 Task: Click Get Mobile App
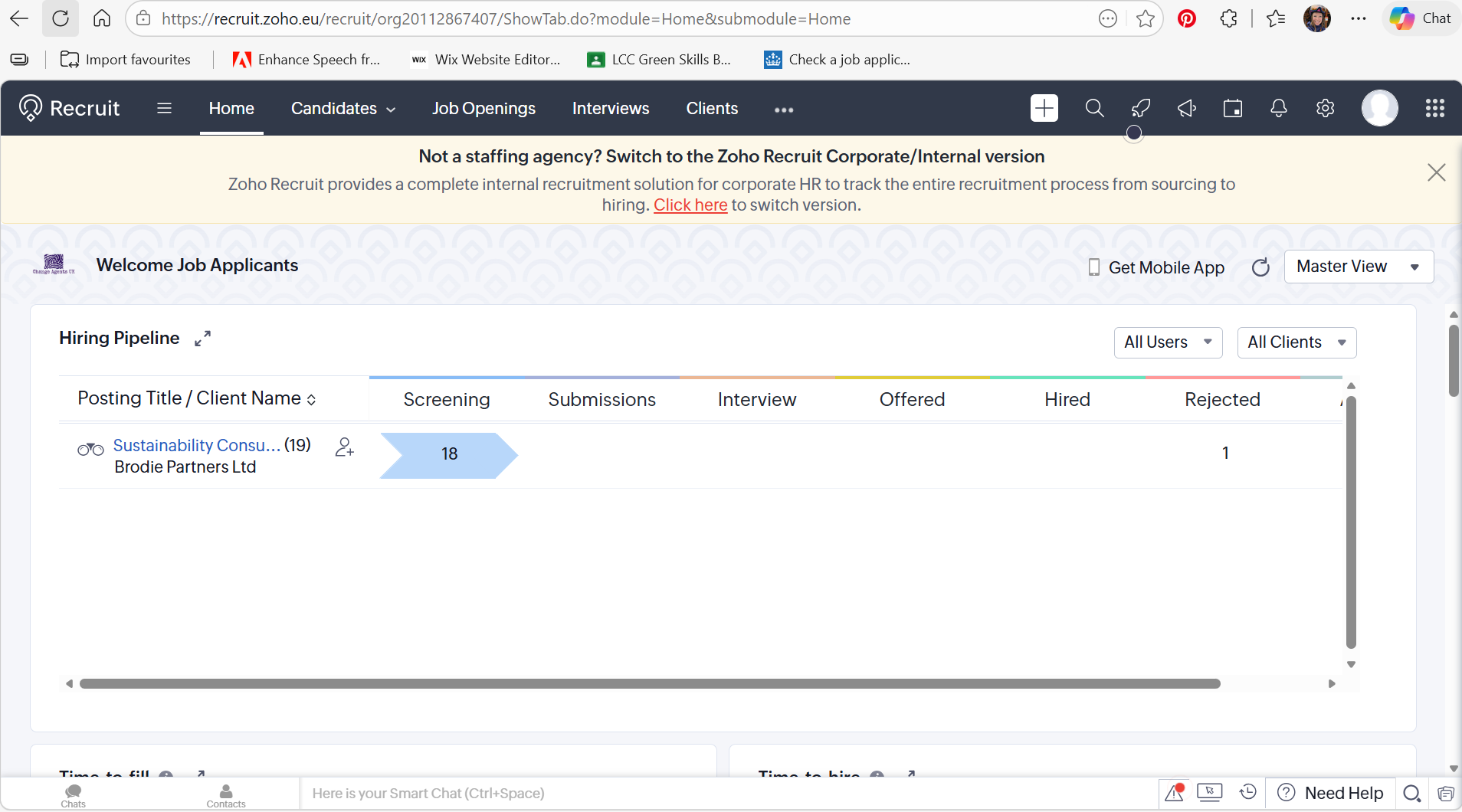tap(1156, 267)
